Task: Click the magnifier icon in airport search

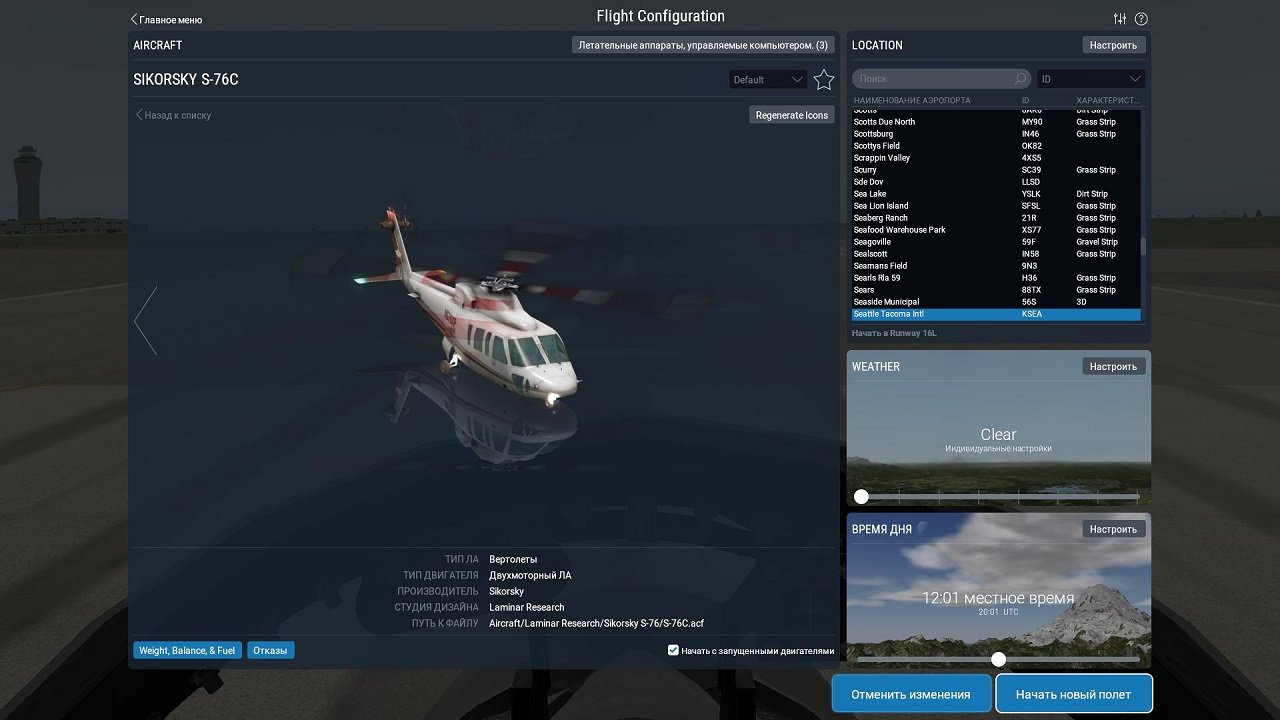Action: pos(1018,78)
